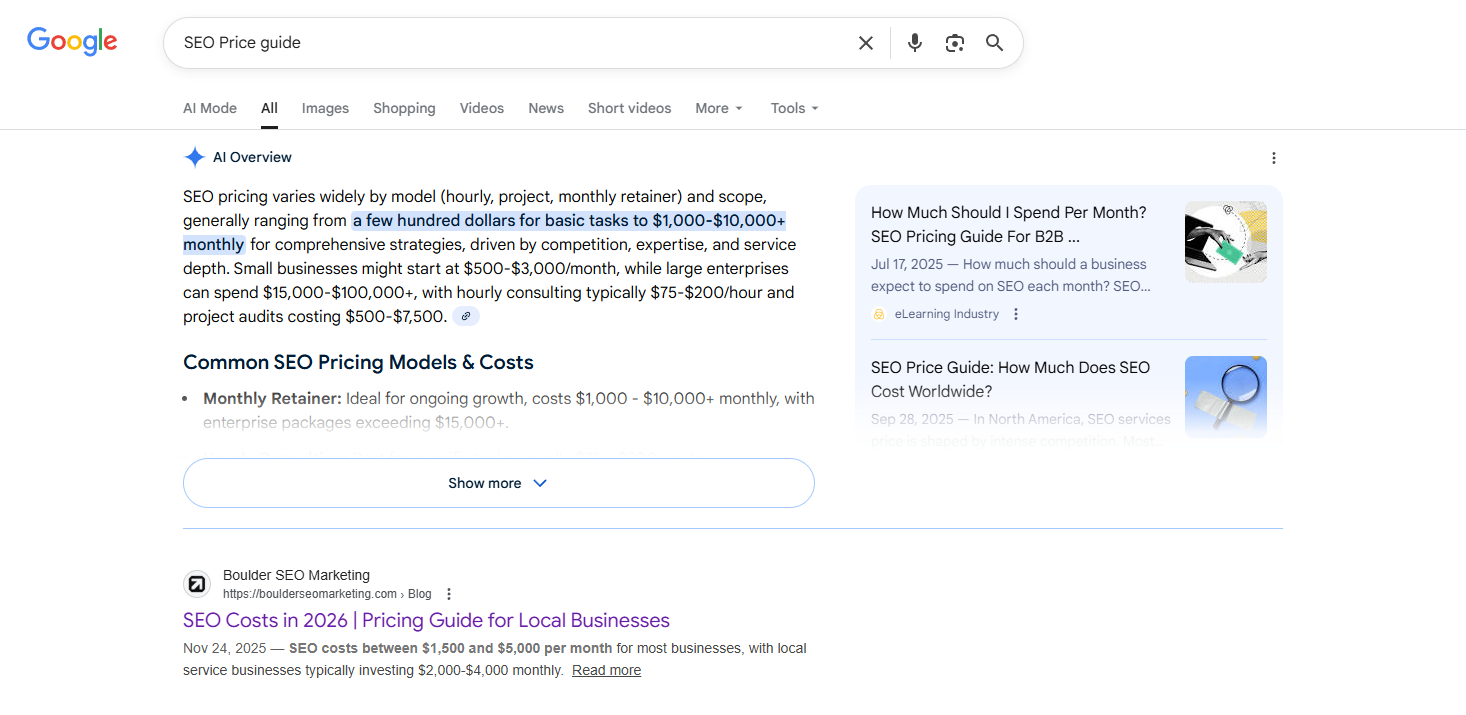Open result options next to the Blog breadcrumb
This screenshot has width=1466, height=715.
(448, 593)
